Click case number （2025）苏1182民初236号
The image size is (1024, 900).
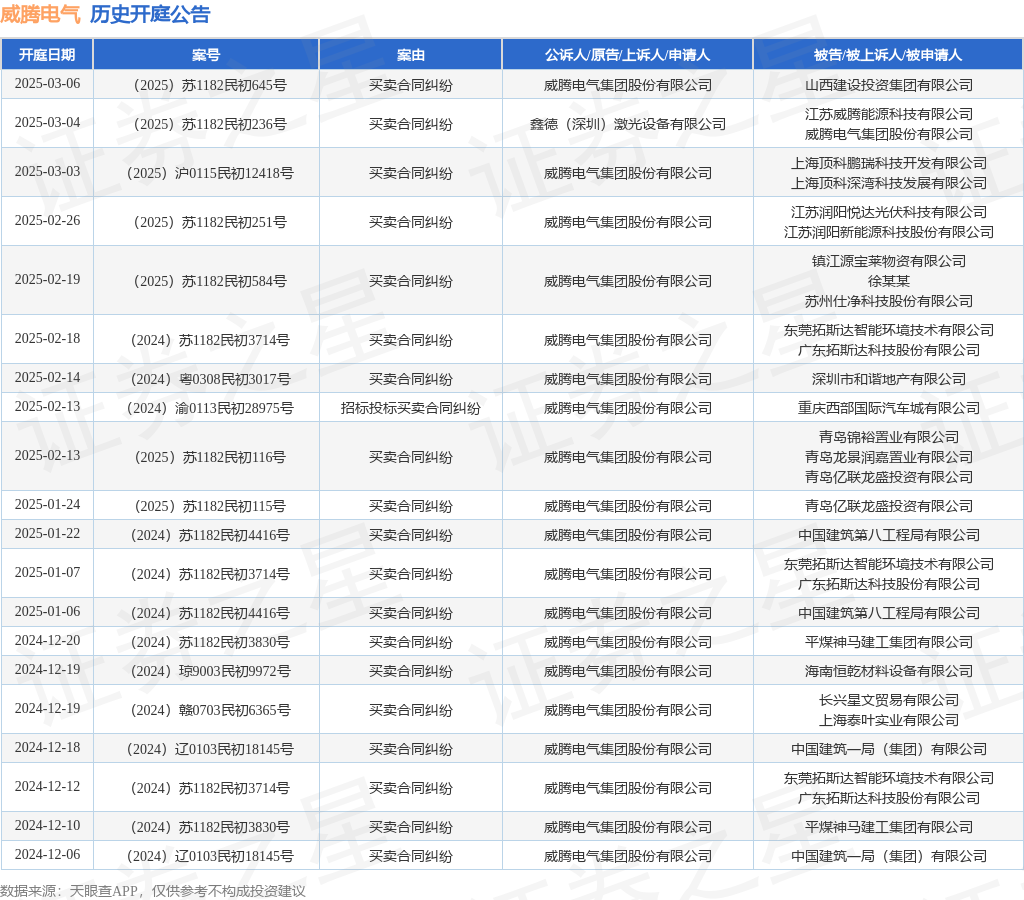[x=206, y=124]
